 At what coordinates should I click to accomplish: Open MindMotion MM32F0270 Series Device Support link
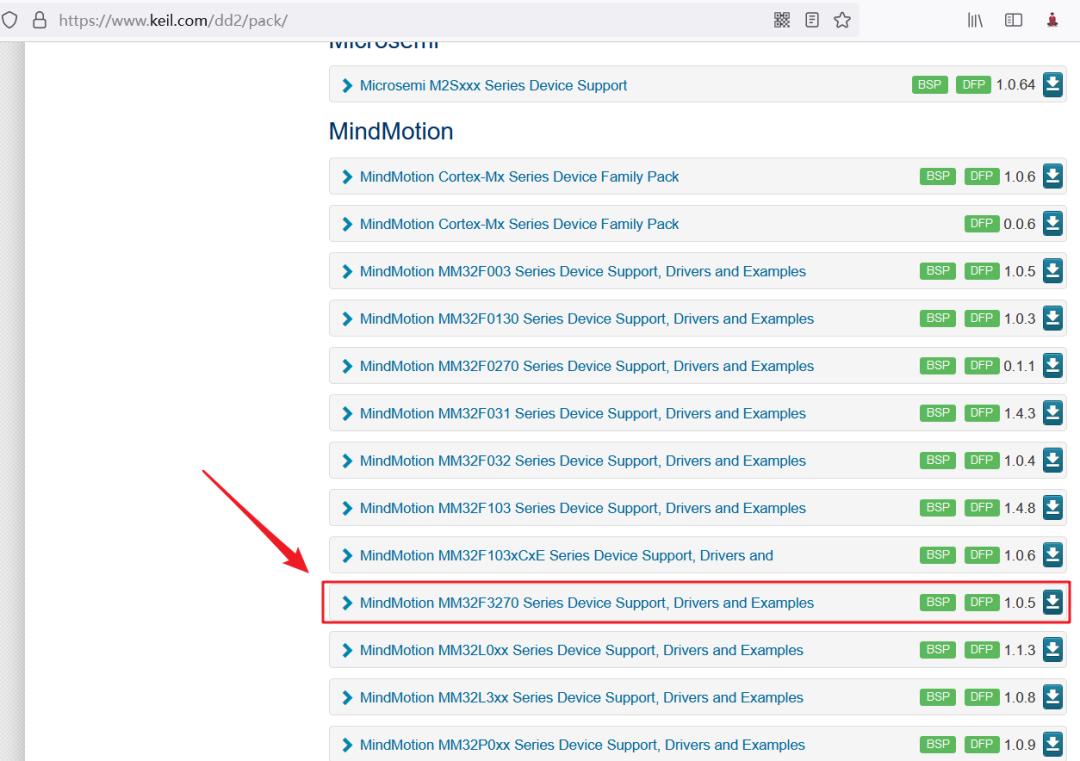(587, 366)
